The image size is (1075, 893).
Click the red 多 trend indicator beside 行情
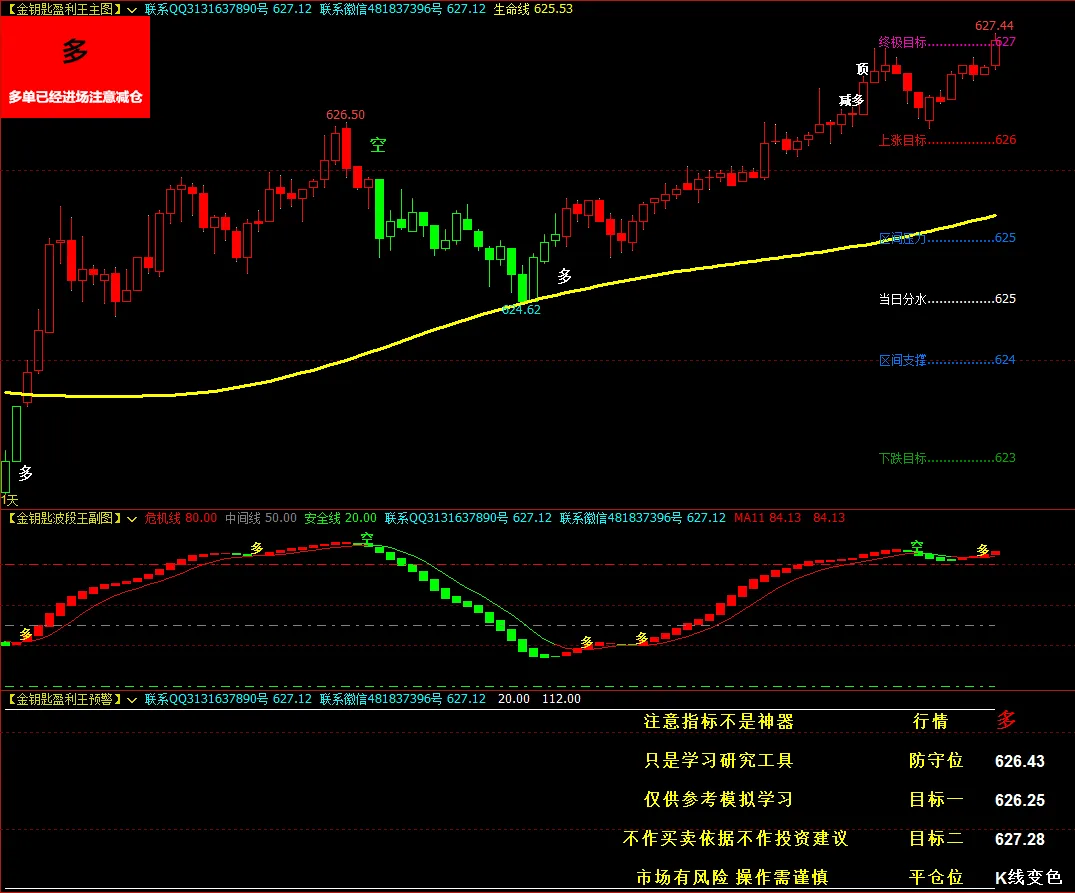(1006, 720)
